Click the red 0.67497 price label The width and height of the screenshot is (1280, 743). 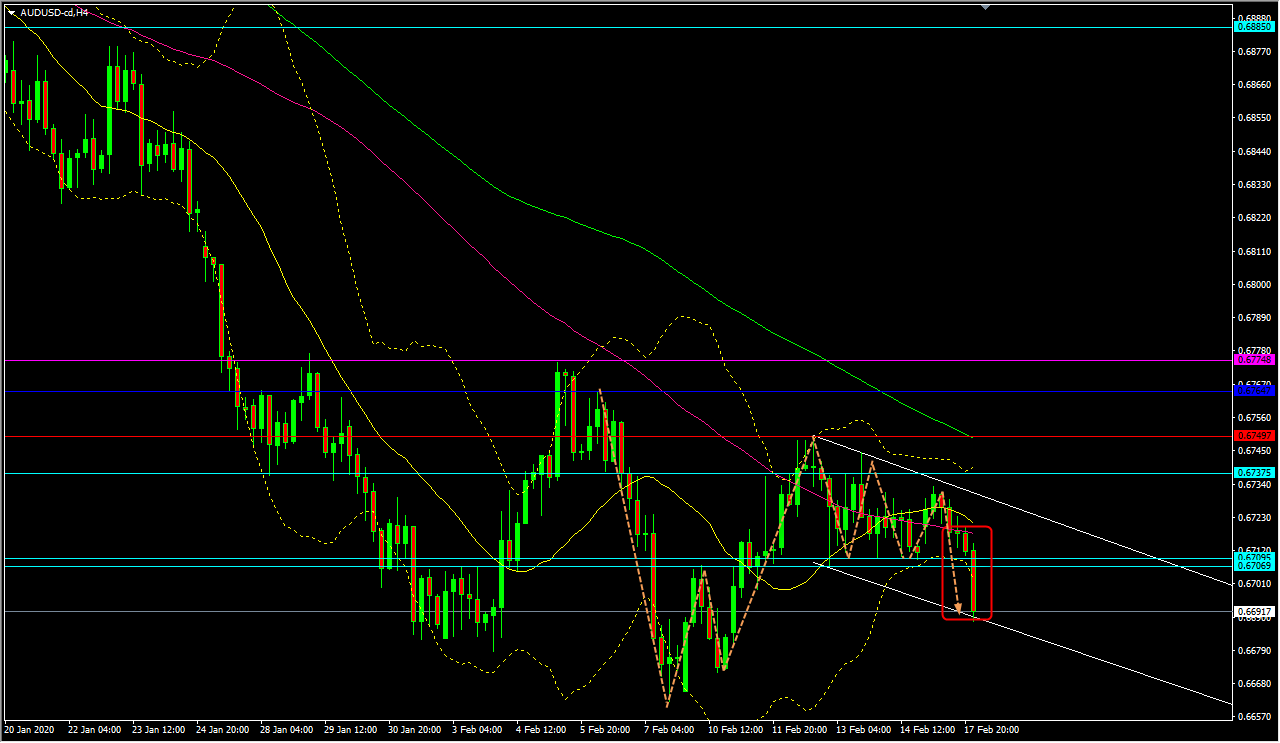[1254, 436]
